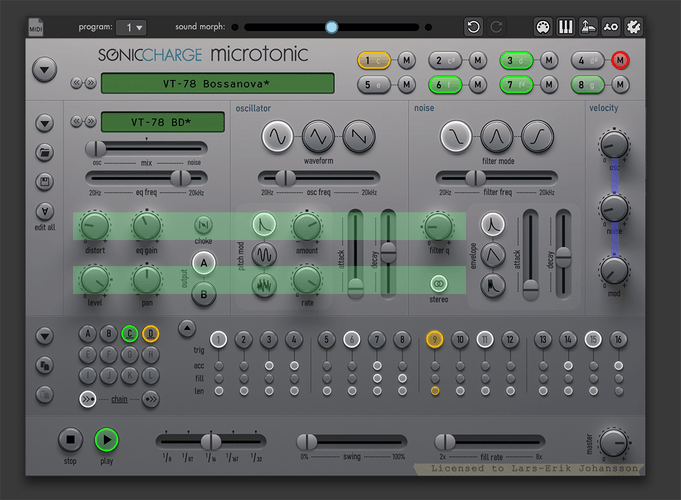Image resolution: width=681 pixels, height=500 pixels.
Task: Click the VT-78 BD patch name display
Action: click(x=163, y=122)
